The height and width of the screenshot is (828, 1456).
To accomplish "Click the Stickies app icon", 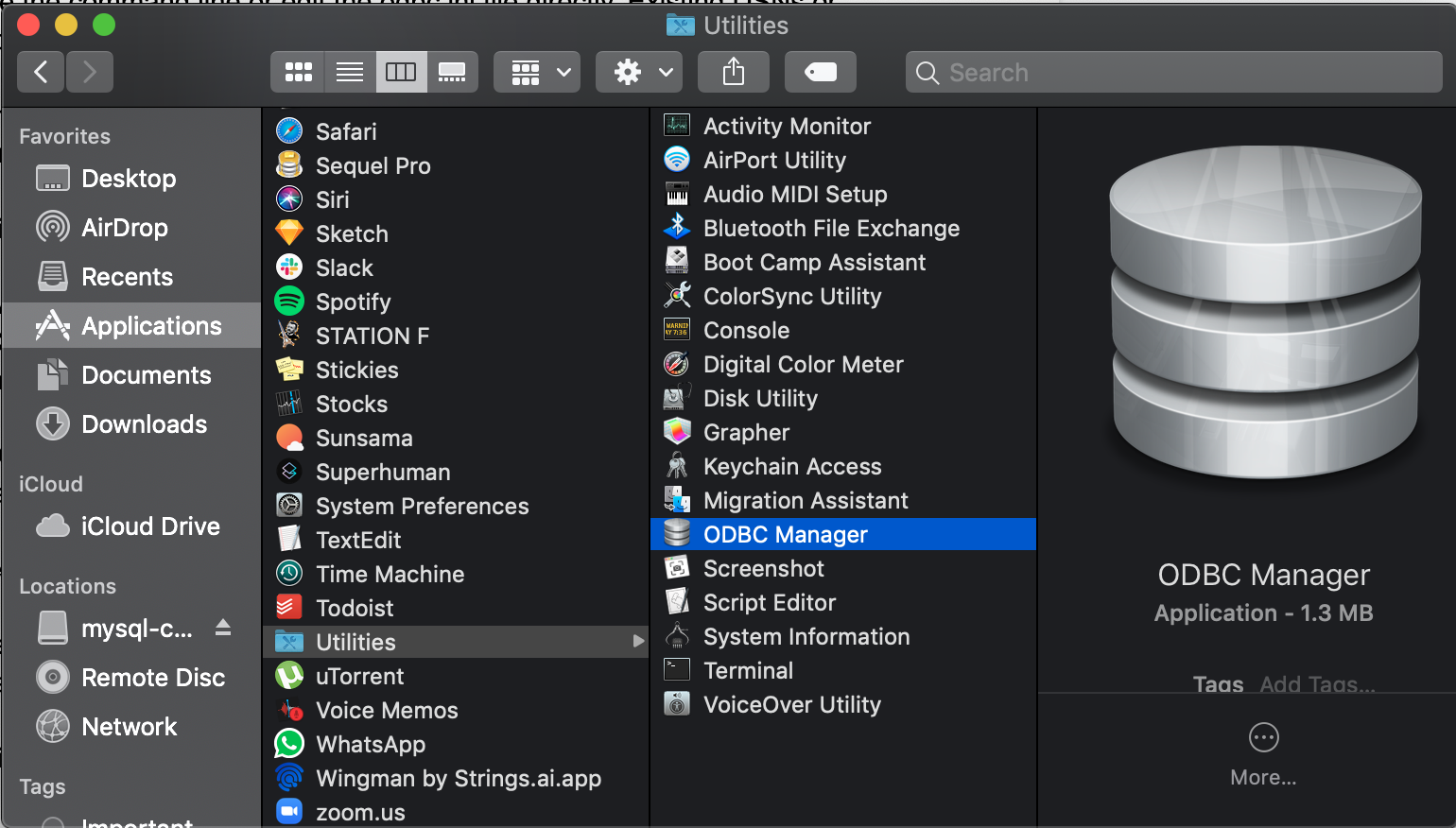I will point(289,370).
